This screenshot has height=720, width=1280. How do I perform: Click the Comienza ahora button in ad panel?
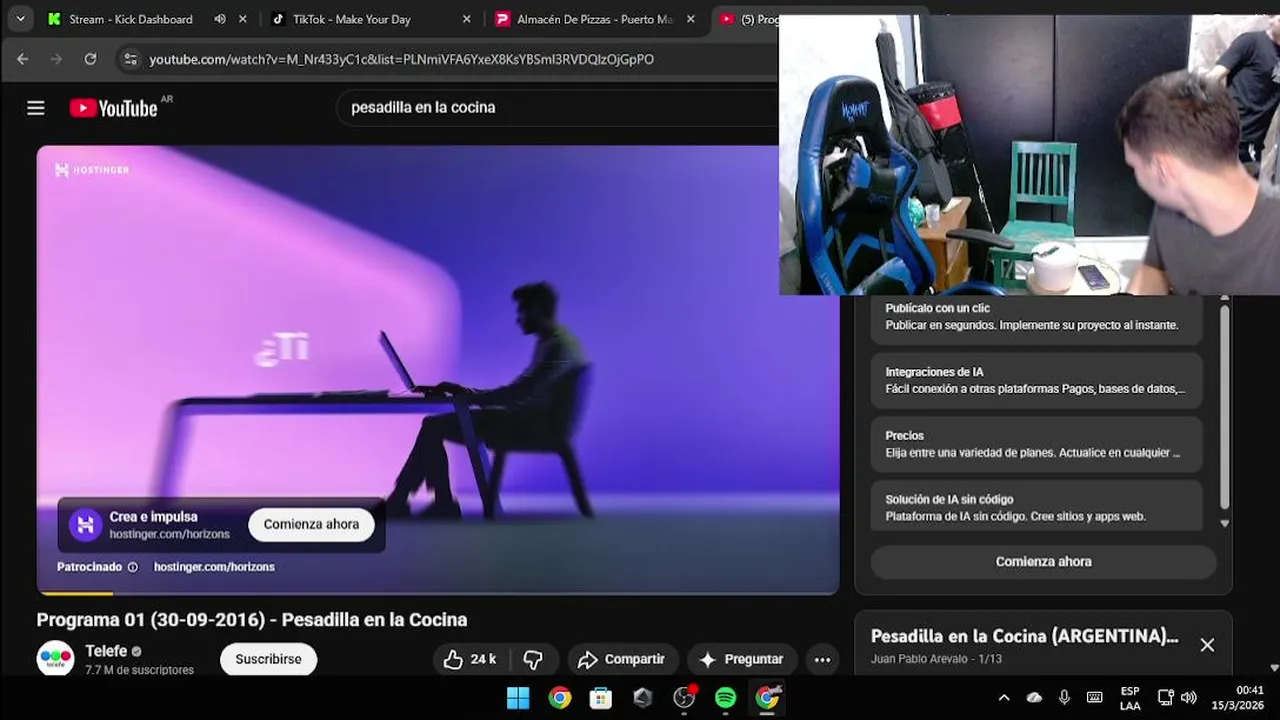click(1043, 562)
